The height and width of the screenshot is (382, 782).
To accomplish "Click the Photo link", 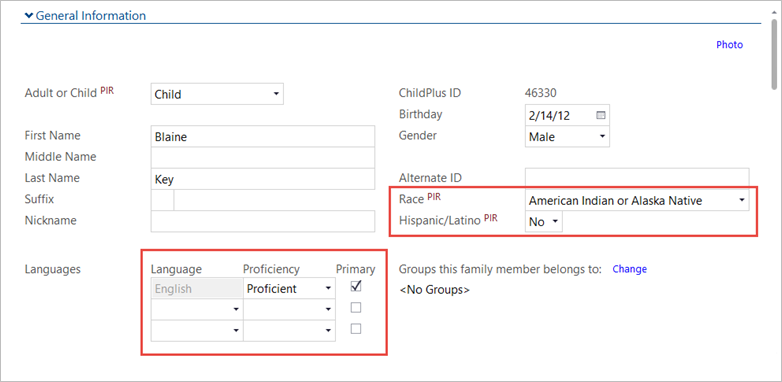I will pos(730,45).
